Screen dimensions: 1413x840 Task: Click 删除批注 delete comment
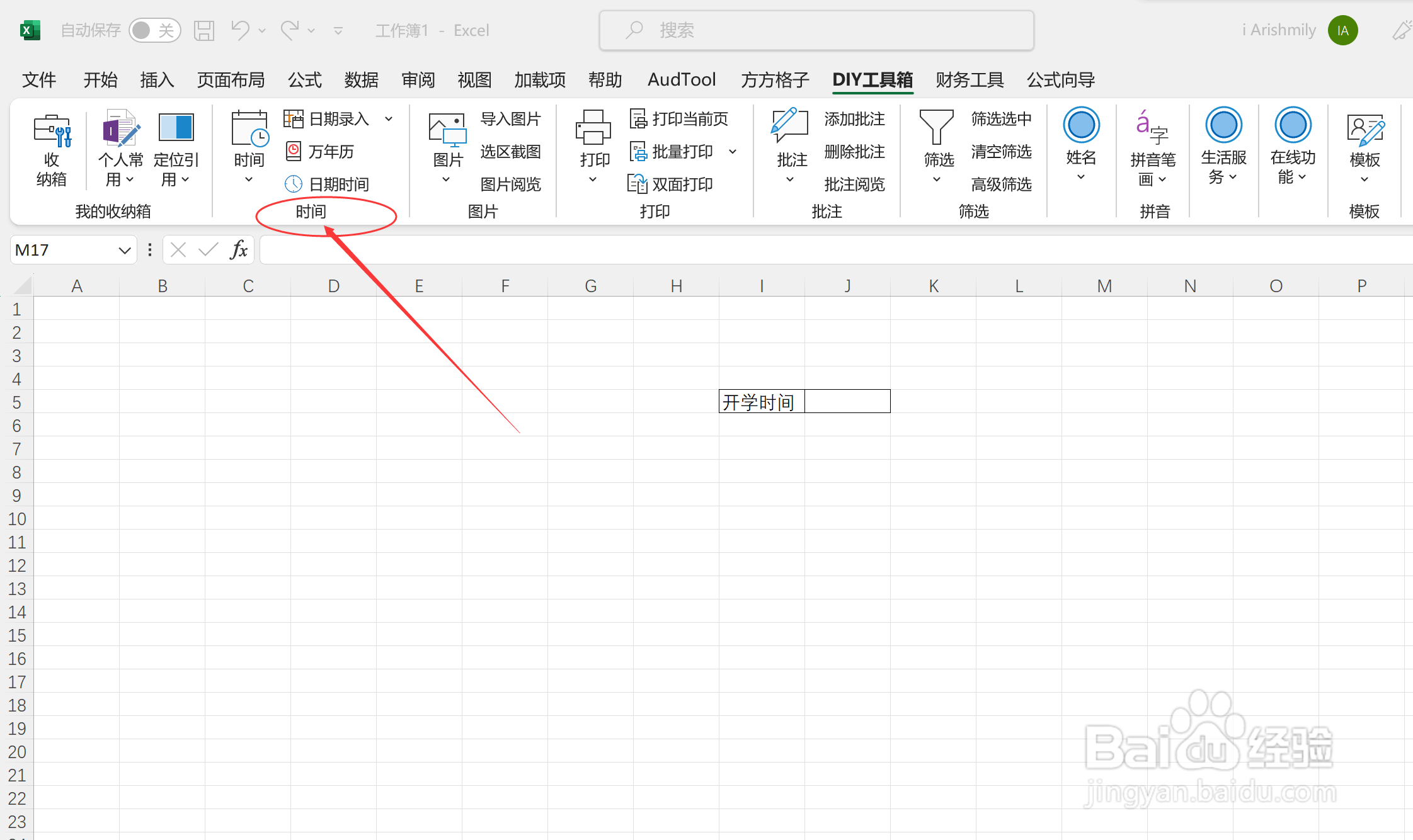[855, 152]
